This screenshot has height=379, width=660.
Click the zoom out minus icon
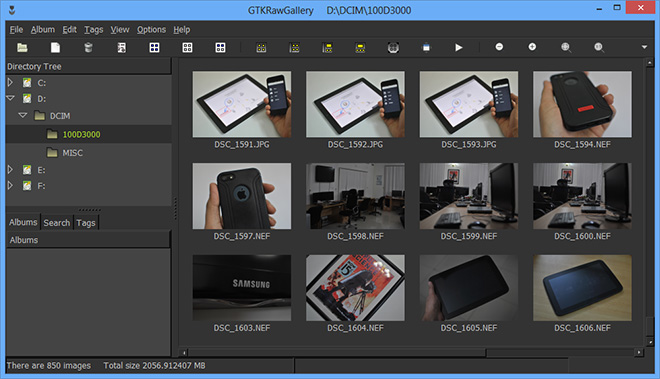[499, 47]
